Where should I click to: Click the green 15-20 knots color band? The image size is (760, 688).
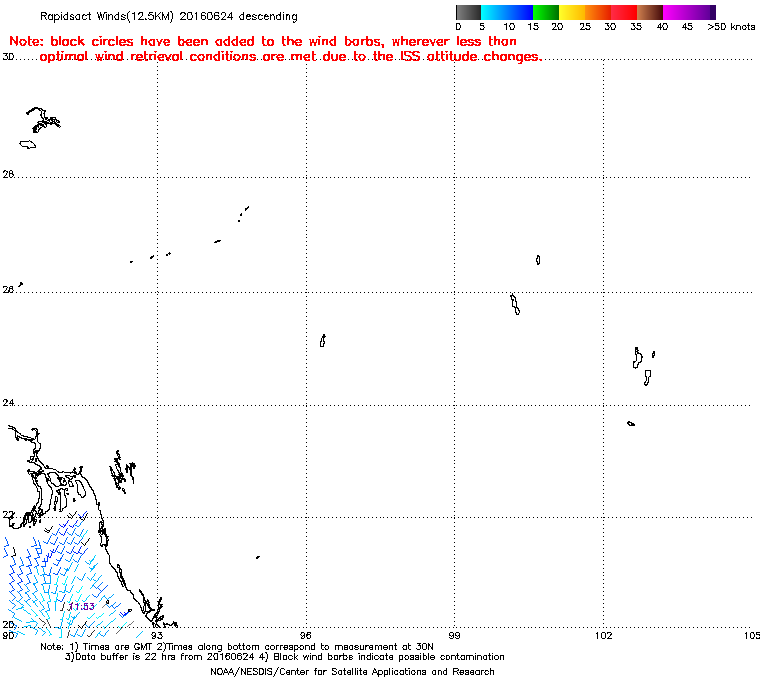tap(546, 12)
